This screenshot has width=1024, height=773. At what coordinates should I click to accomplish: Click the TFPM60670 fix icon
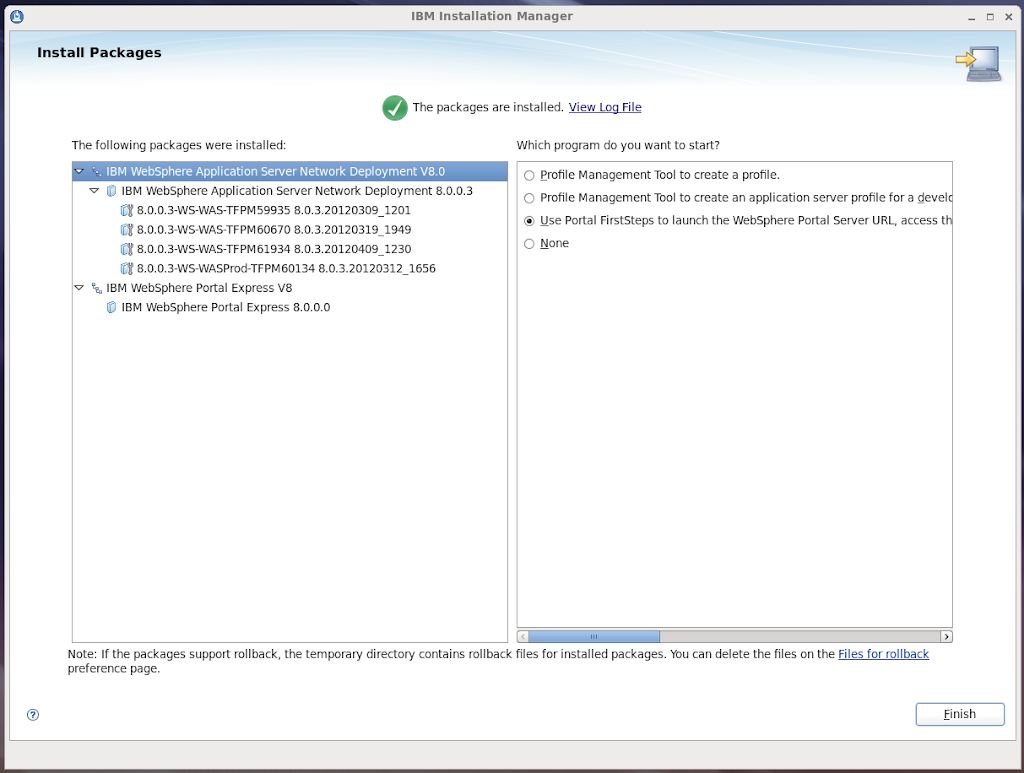[x=126, y=230]
